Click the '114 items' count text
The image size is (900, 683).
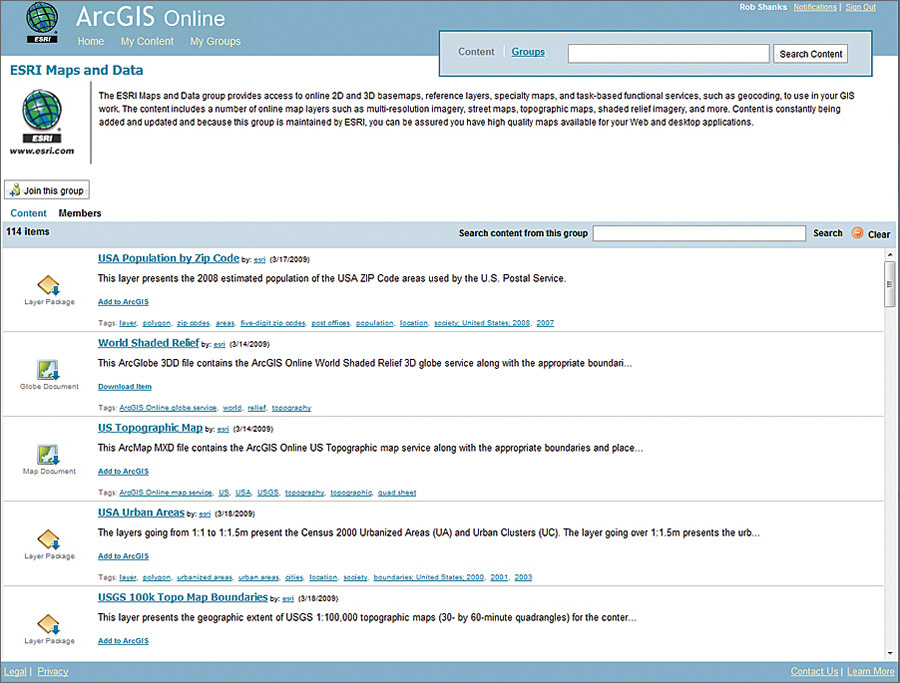(x=28, y=231)
